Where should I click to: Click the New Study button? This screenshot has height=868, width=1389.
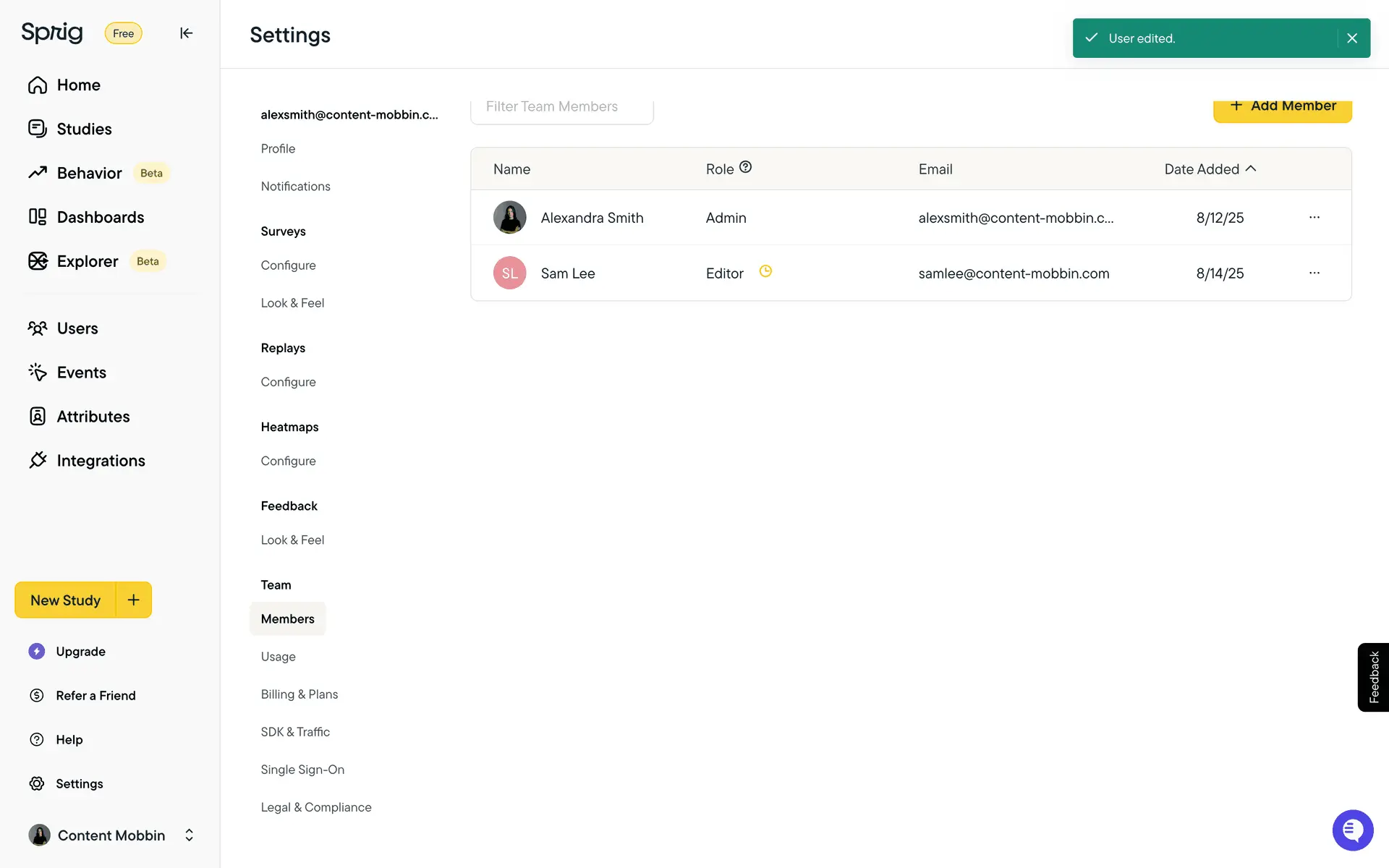click(65, 600)
